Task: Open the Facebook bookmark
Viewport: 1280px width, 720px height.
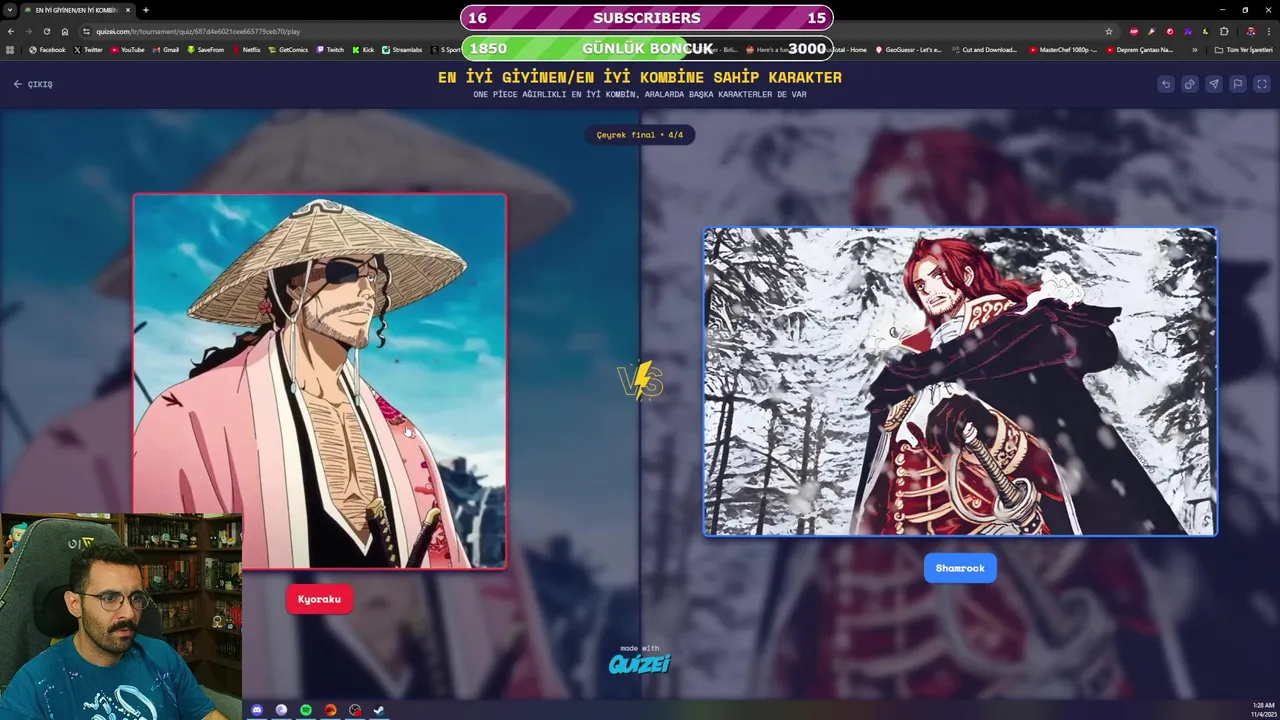Action: (x=47, y=49)
